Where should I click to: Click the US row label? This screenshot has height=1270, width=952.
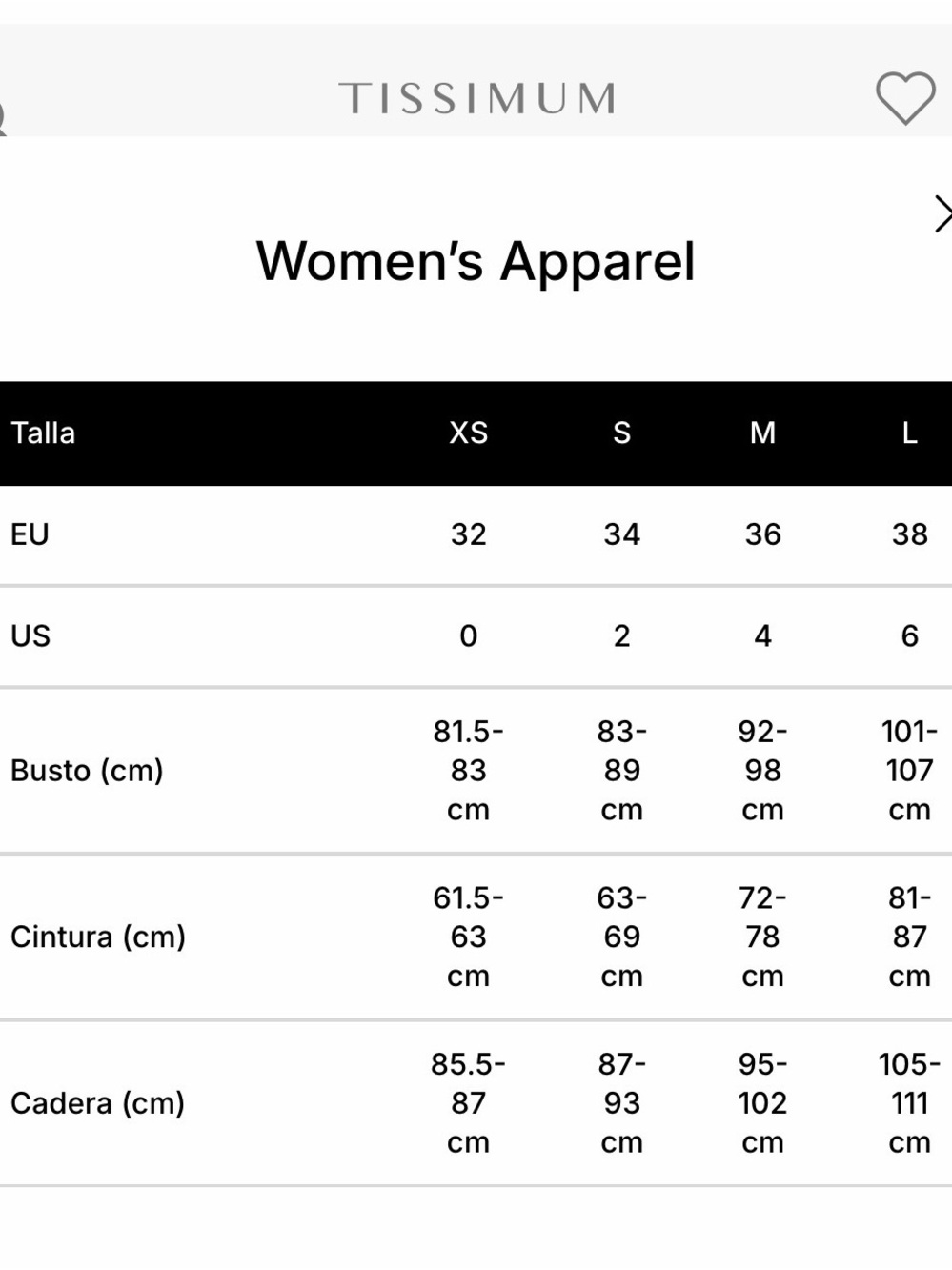(30, 635)
